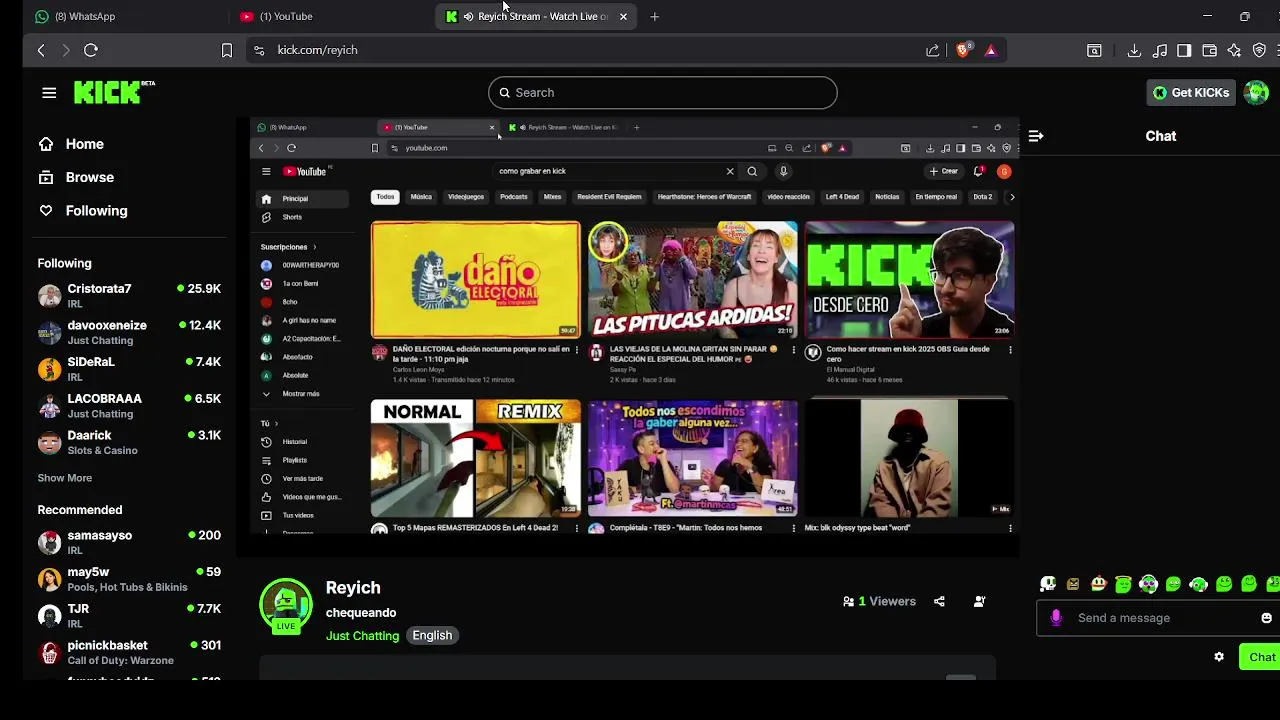Open Reyich channel name link
This screenshot has width=1280, height=720.
pyautogui.click(x=353, y=588)
